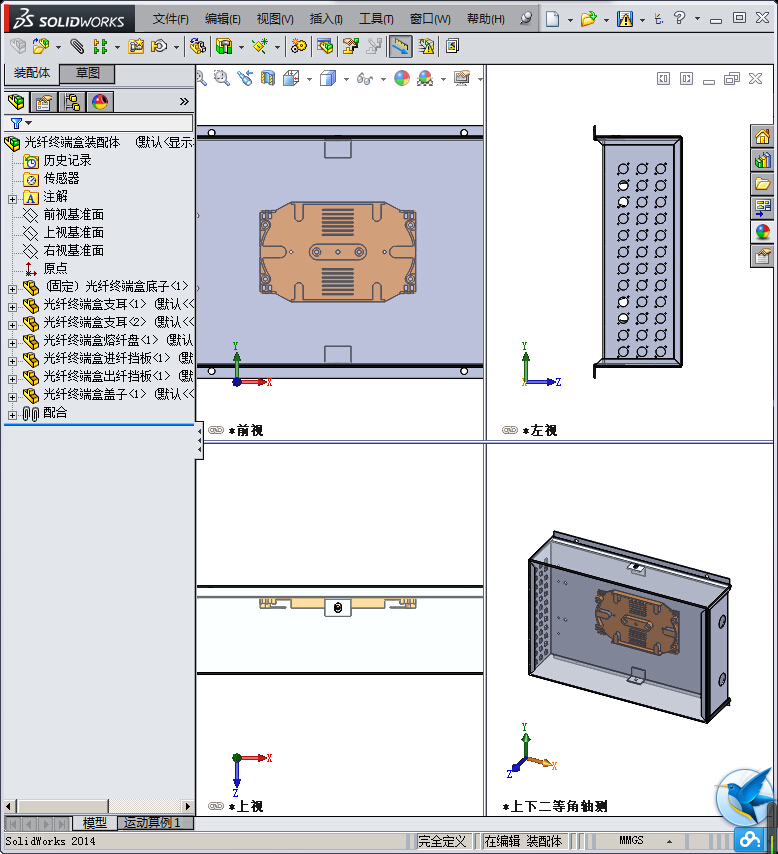Open the View Palette task pane

point(762,208)
